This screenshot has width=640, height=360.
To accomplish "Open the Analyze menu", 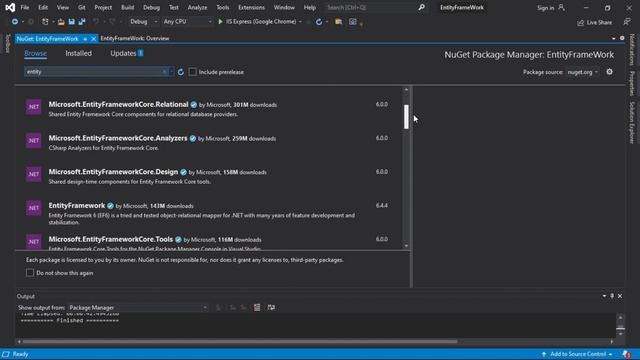I will click(x=197, y=7).
